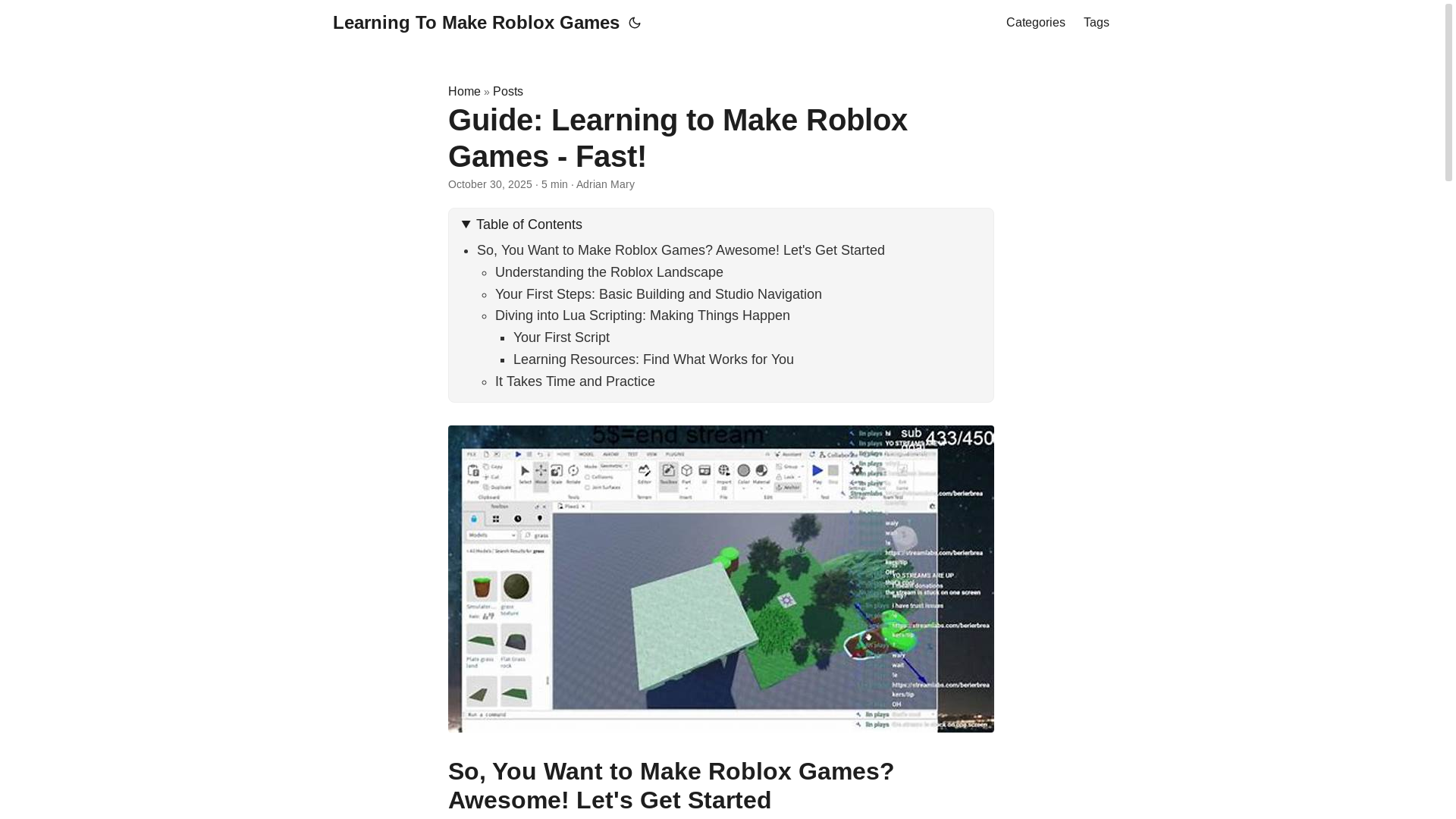Click the author name Adrian Mary
The width and height of the screenshot is (1456, 819).
tap(605, 184)
